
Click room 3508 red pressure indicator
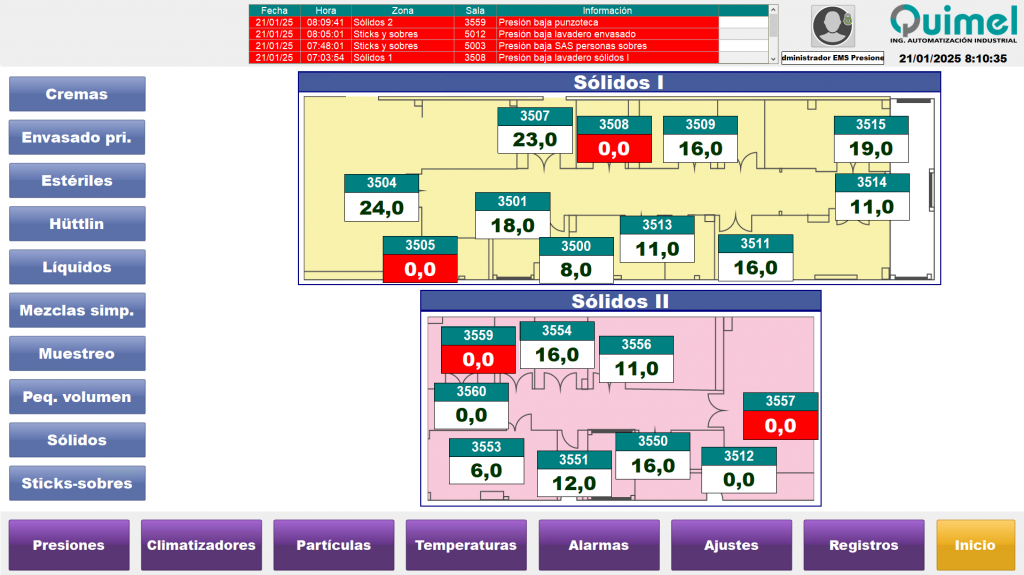(614, 148)
